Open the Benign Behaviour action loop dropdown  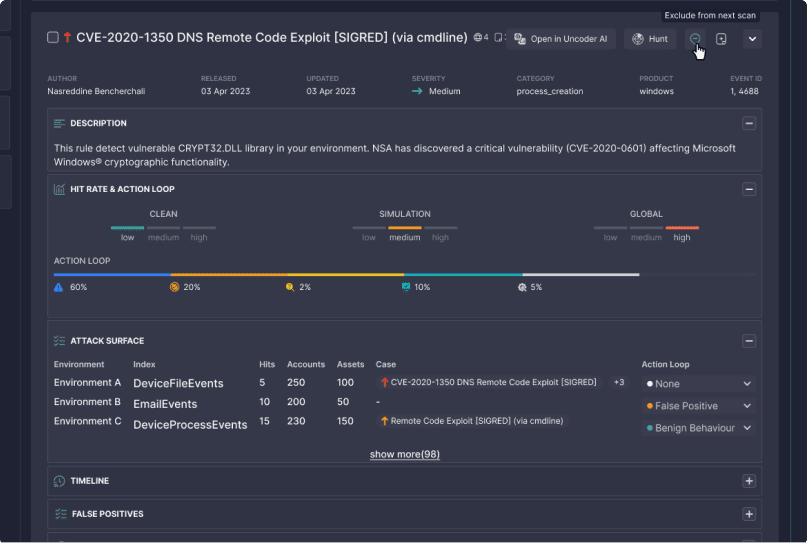click(698, 428)
